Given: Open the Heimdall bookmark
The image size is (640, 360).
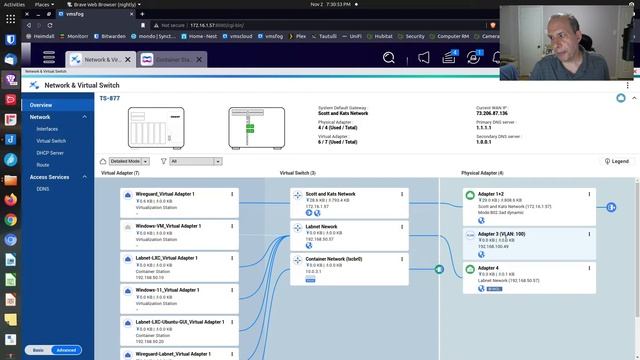Looking at the screenshot, I should (40, 36).
